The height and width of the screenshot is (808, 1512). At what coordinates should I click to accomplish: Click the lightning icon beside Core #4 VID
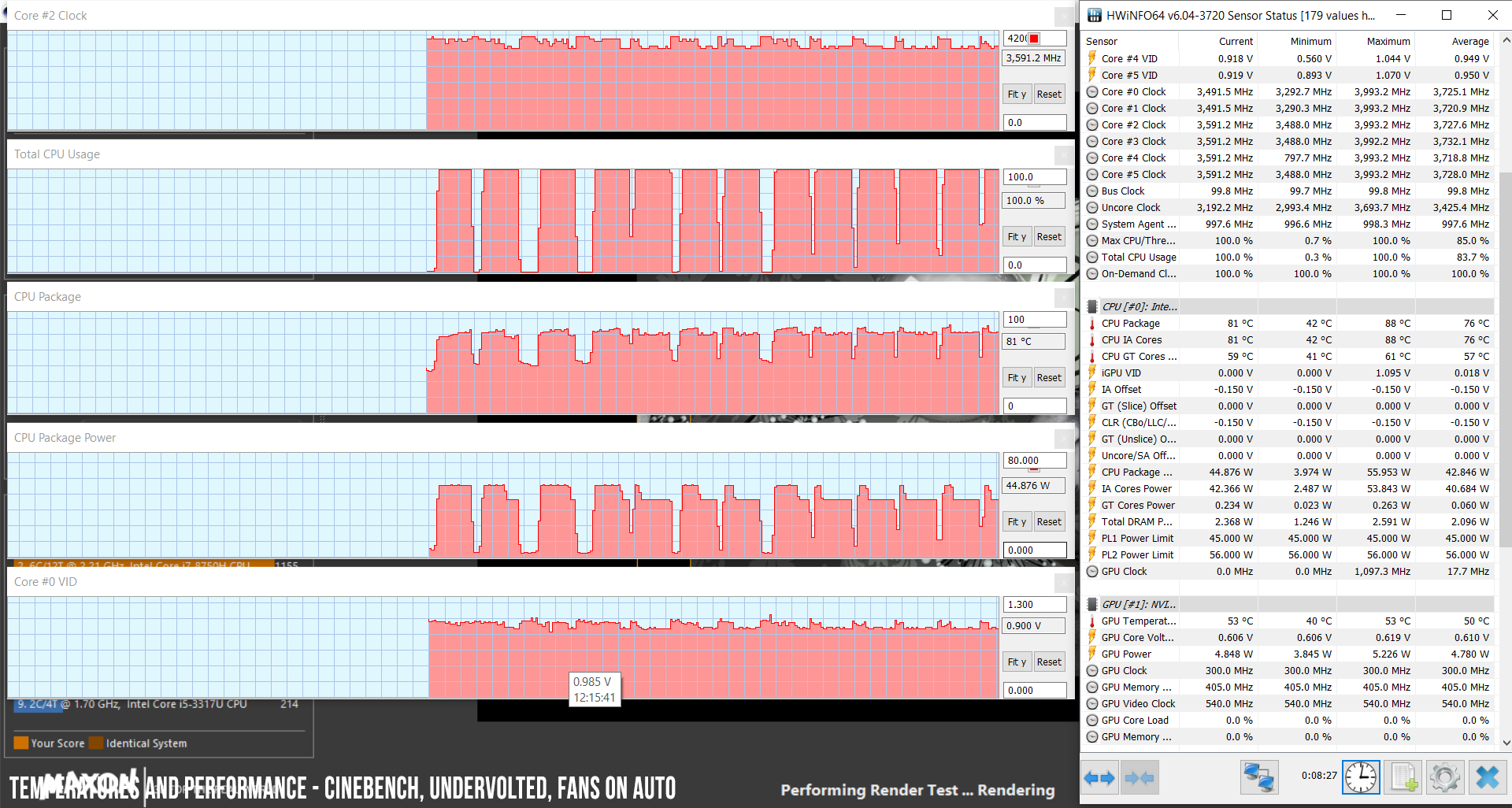[1092, 58]
